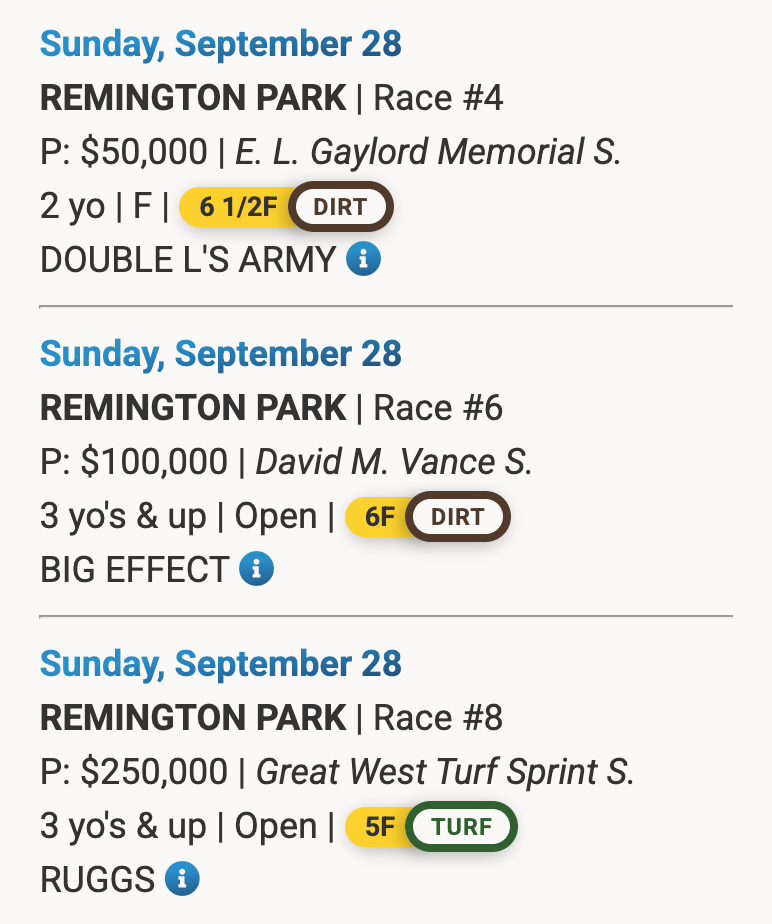Open the date heading above Race #6
Viewport: 772px width, 924px height.
tap(220, 354)
